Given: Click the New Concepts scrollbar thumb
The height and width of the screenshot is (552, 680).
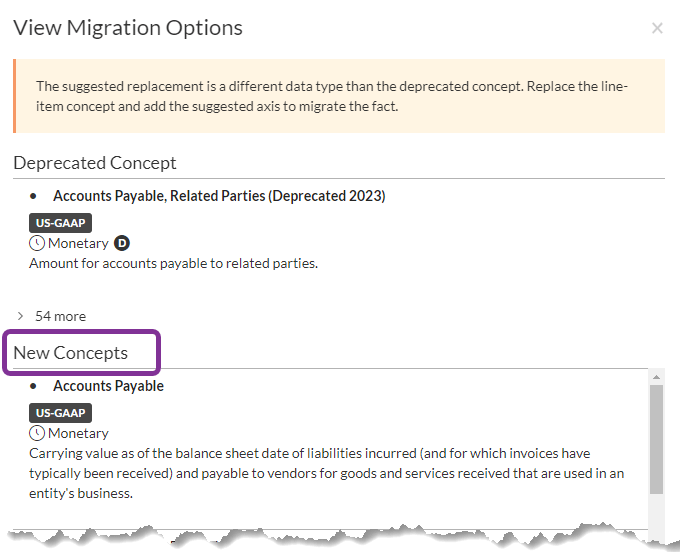Looking at the screenshot, I should tap(657, 438).
